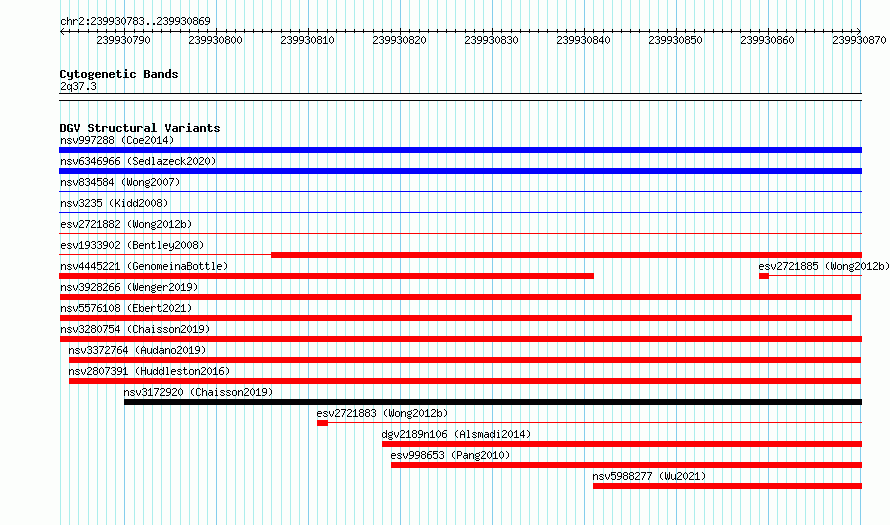This screenshot has width=890, height=525.
Task: Click nsv3928266 (Wenger2019) label
Action: point(129,287)
